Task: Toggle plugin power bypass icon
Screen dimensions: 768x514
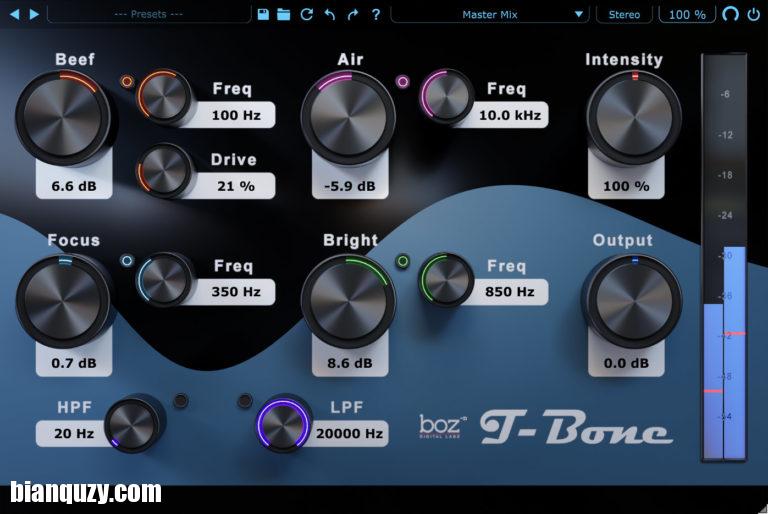Action: [x=754, y=14]
